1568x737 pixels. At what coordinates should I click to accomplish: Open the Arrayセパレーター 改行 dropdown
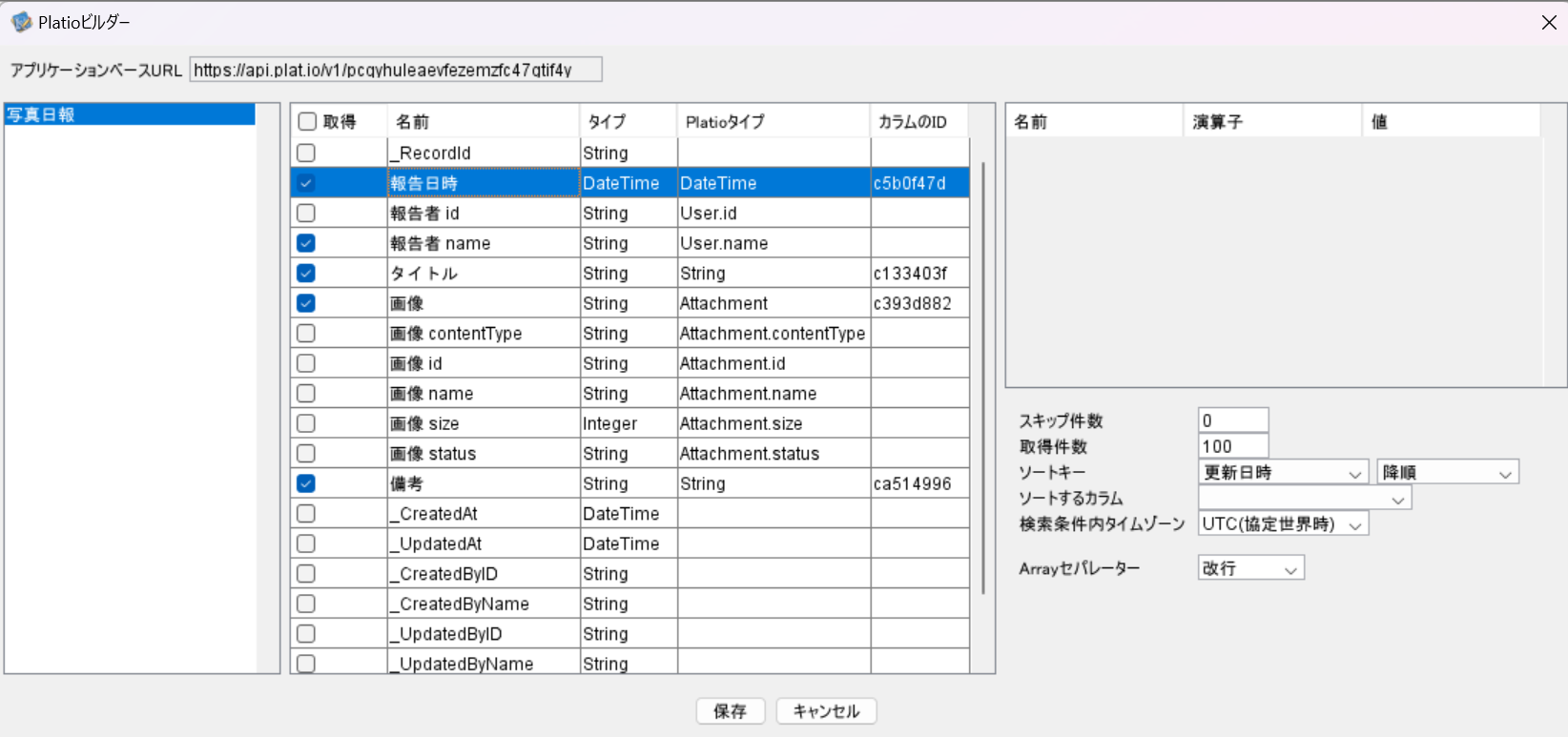pyautogui.click(x=1251, y=568)
